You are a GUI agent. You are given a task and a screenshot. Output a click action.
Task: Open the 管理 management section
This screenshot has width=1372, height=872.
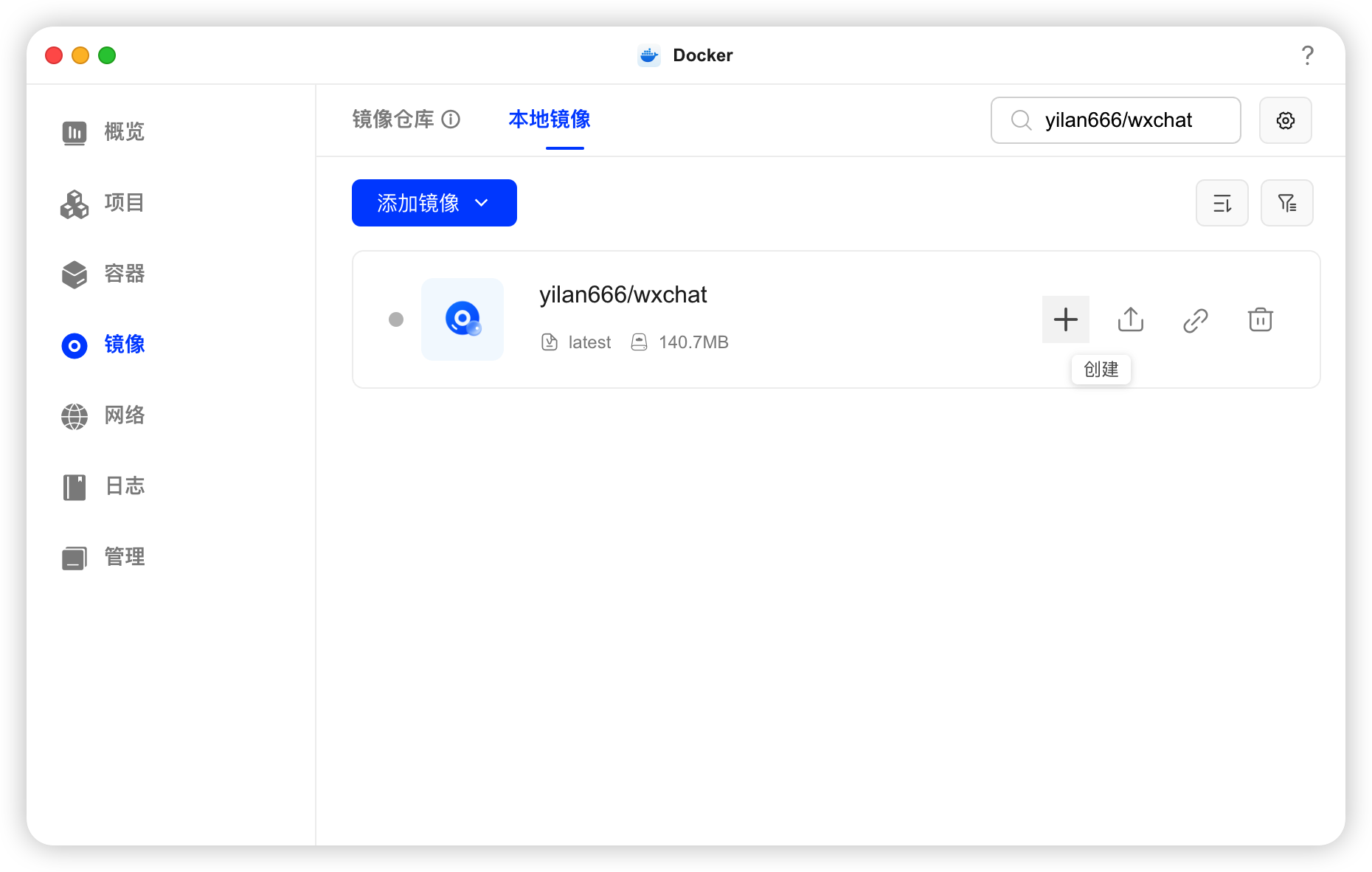(x=103, y=557)
